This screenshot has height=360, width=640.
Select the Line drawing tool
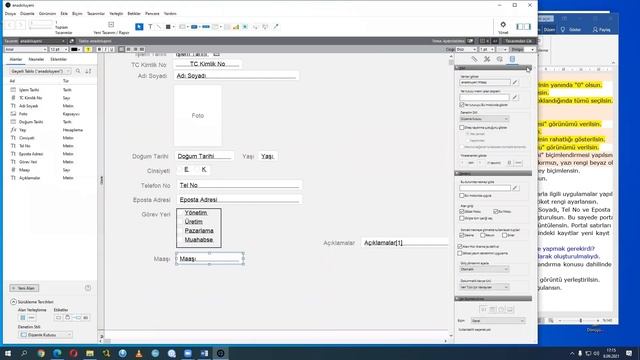click(159, 27)
